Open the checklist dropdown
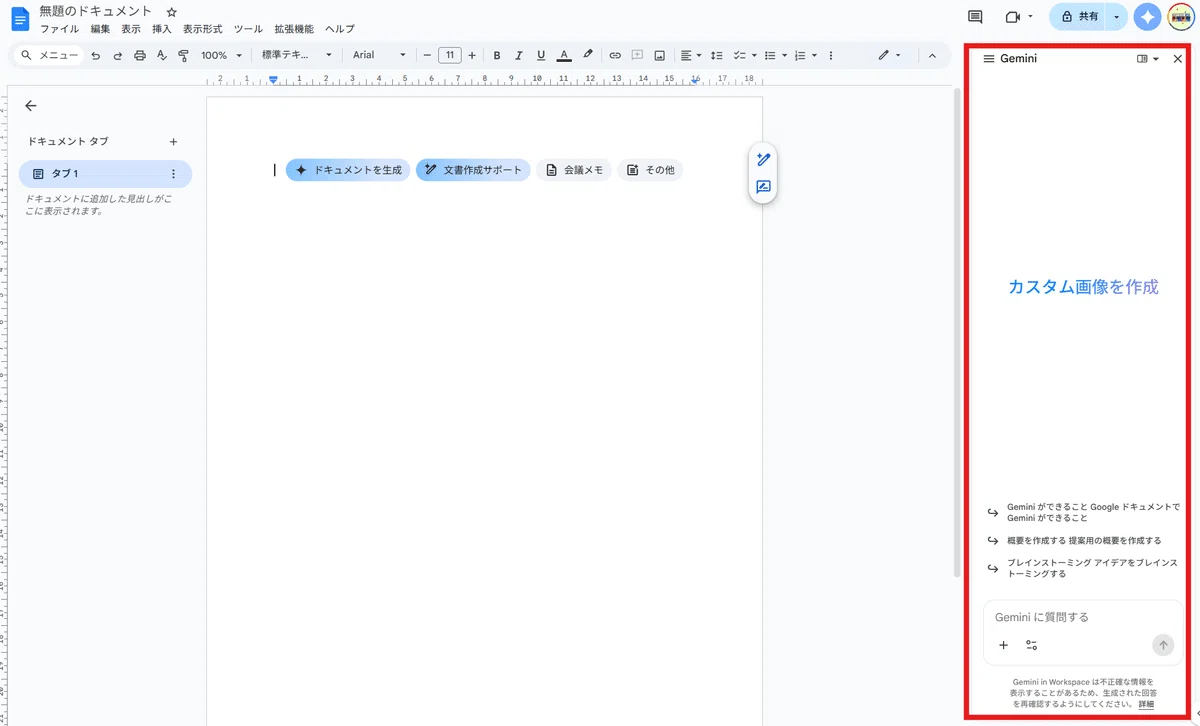1200x726 pixels. tap(745, 56)
